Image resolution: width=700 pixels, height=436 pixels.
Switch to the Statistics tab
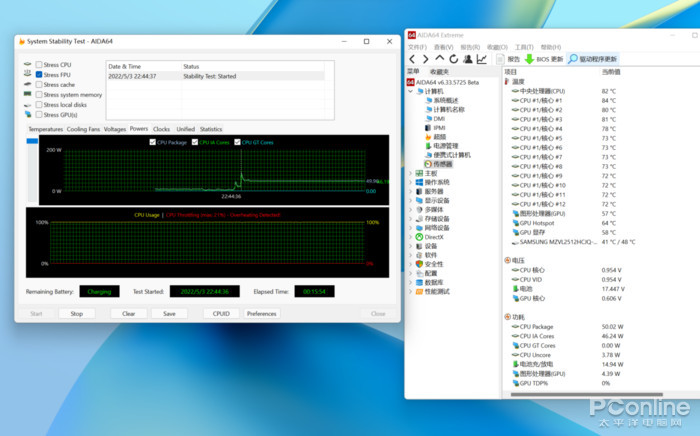(x=211, y=129)
